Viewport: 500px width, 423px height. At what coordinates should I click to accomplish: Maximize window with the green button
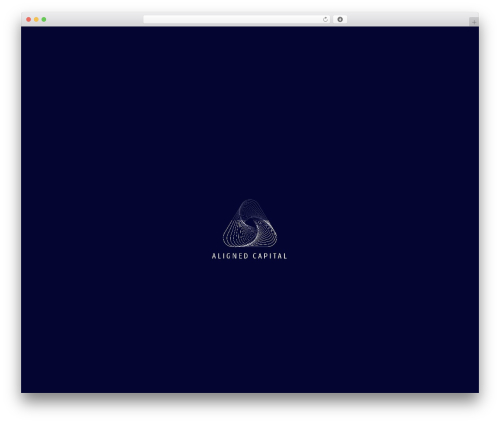44,19
